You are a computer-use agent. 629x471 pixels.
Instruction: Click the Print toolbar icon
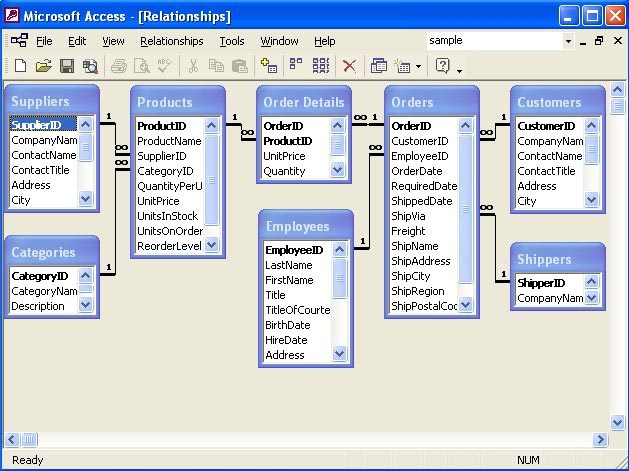119,65
